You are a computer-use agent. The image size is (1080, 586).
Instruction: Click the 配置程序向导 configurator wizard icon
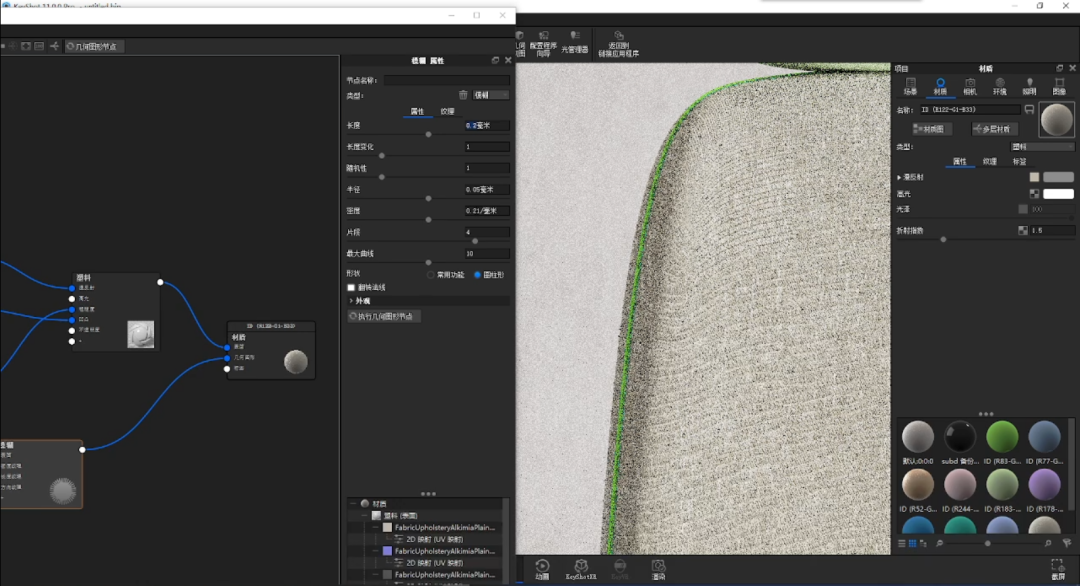point(543,43)
